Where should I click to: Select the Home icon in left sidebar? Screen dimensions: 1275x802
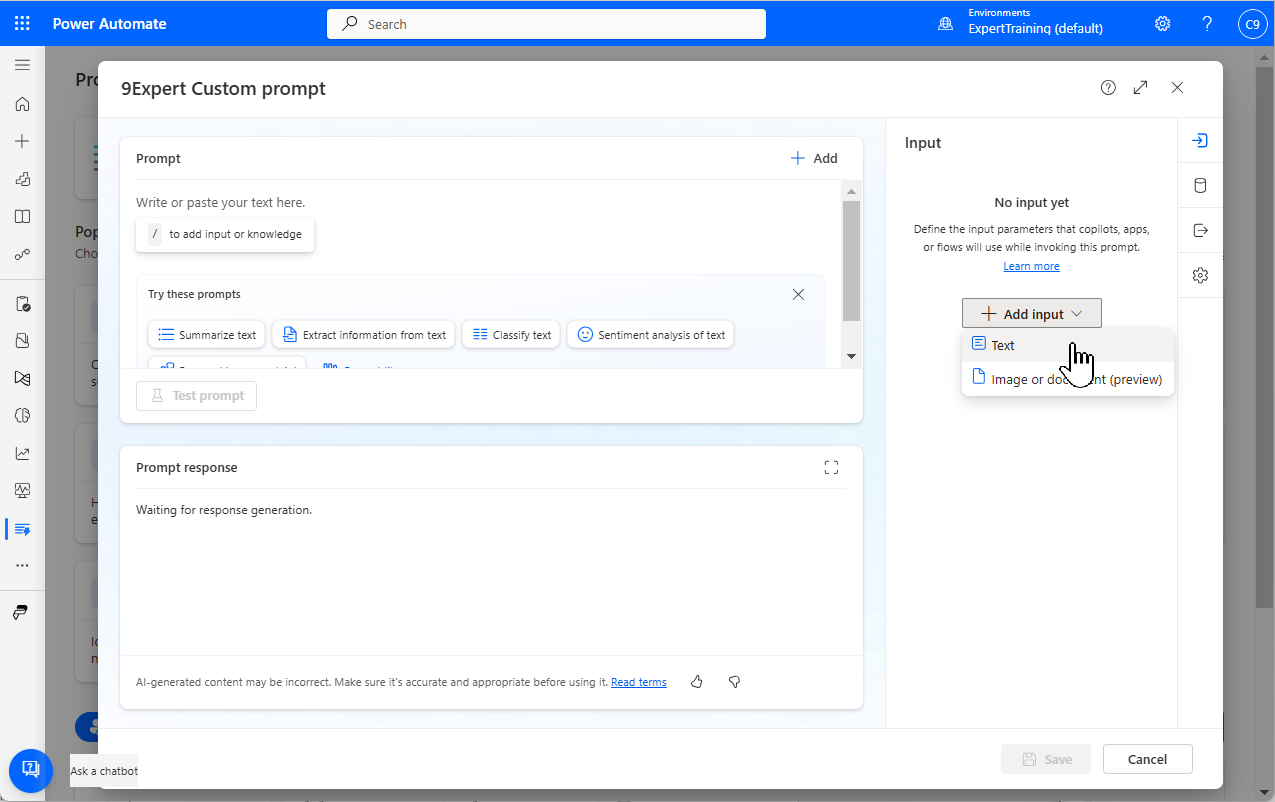22,103
